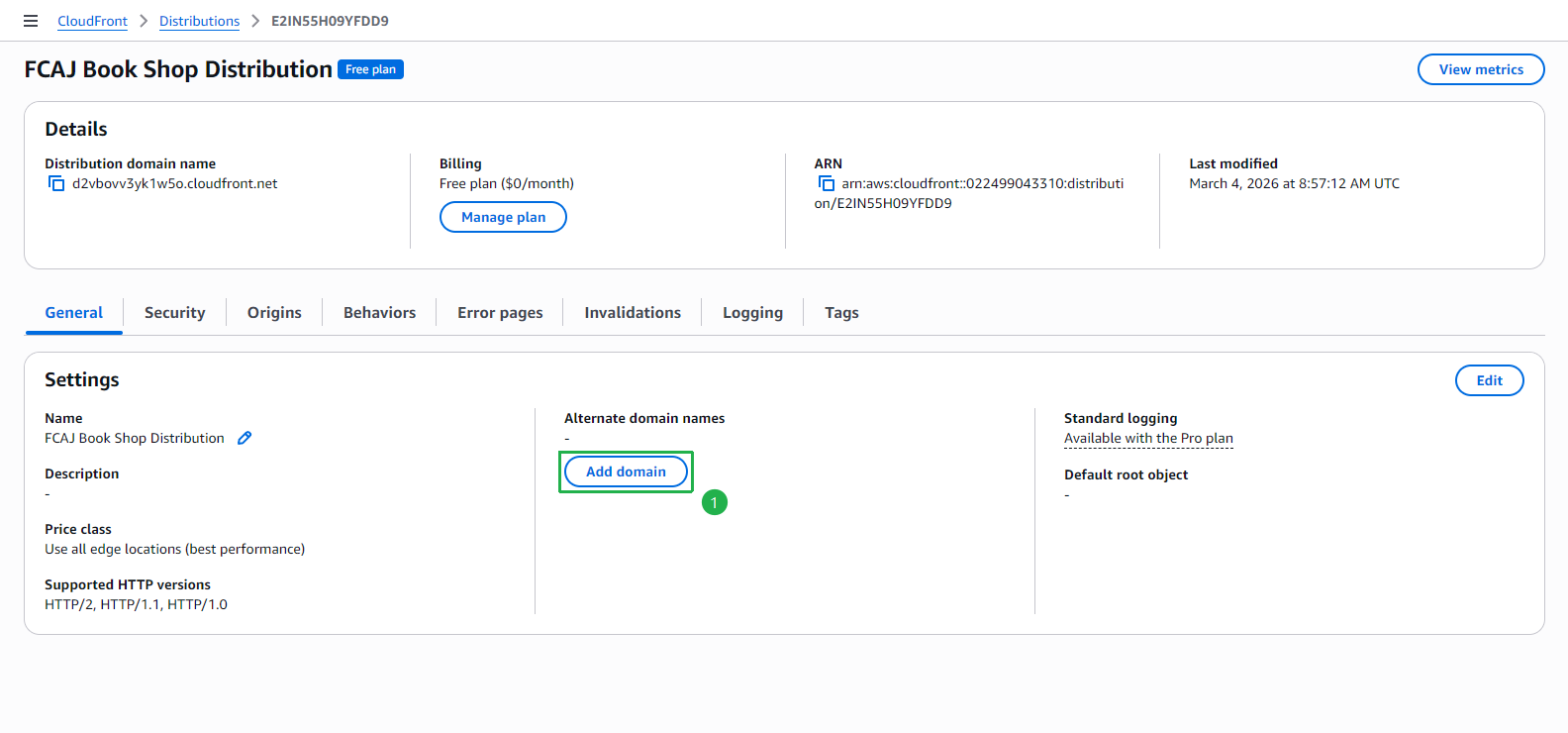
Task: Click 'Available with the Pro plan' link
Action: point(1148,438)
